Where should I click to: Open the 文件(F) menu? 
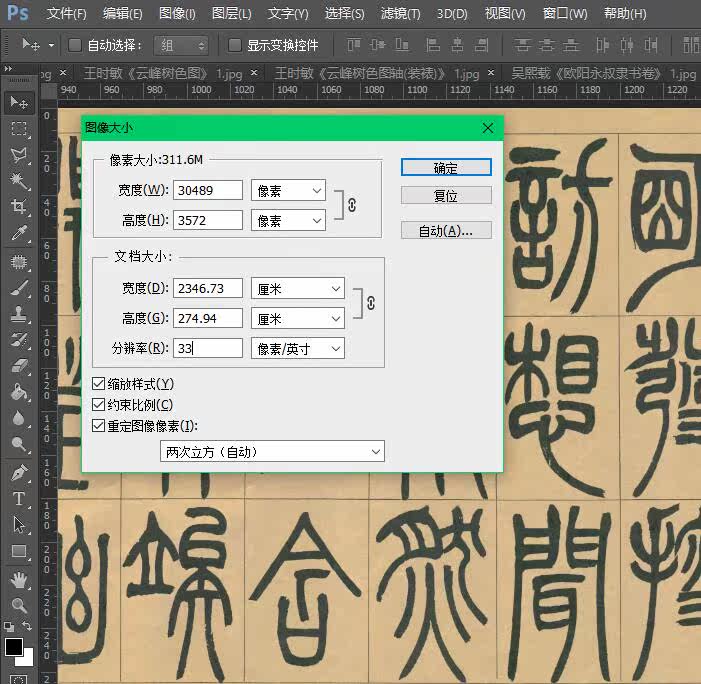coord(67,13)
